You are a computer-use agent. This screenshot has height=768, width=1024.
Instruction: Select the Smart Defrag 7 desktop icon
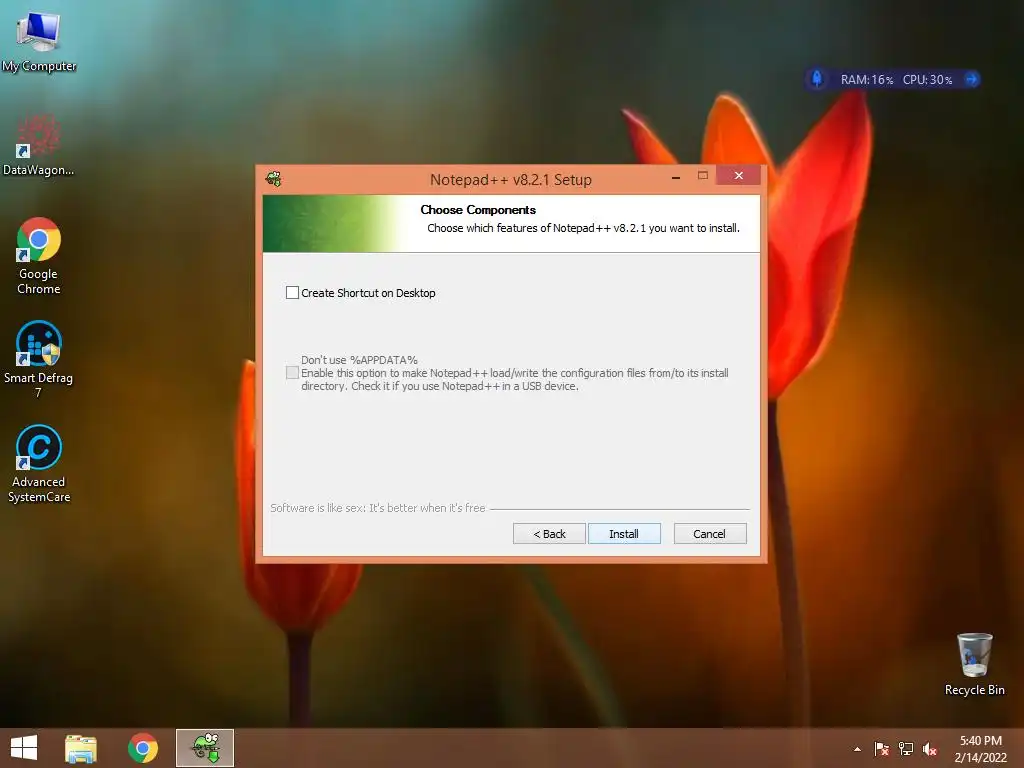tap(39, 359)
